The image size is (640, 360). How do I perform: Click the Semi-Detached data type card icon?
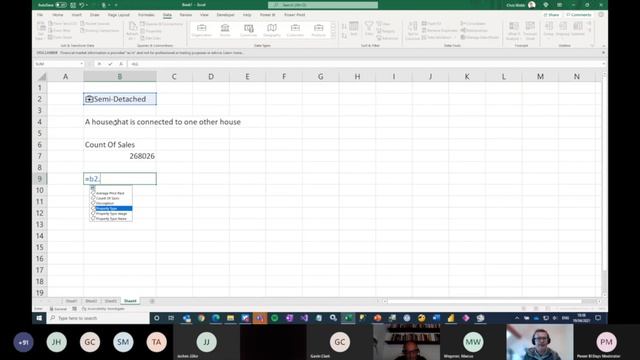coord(89,99)
